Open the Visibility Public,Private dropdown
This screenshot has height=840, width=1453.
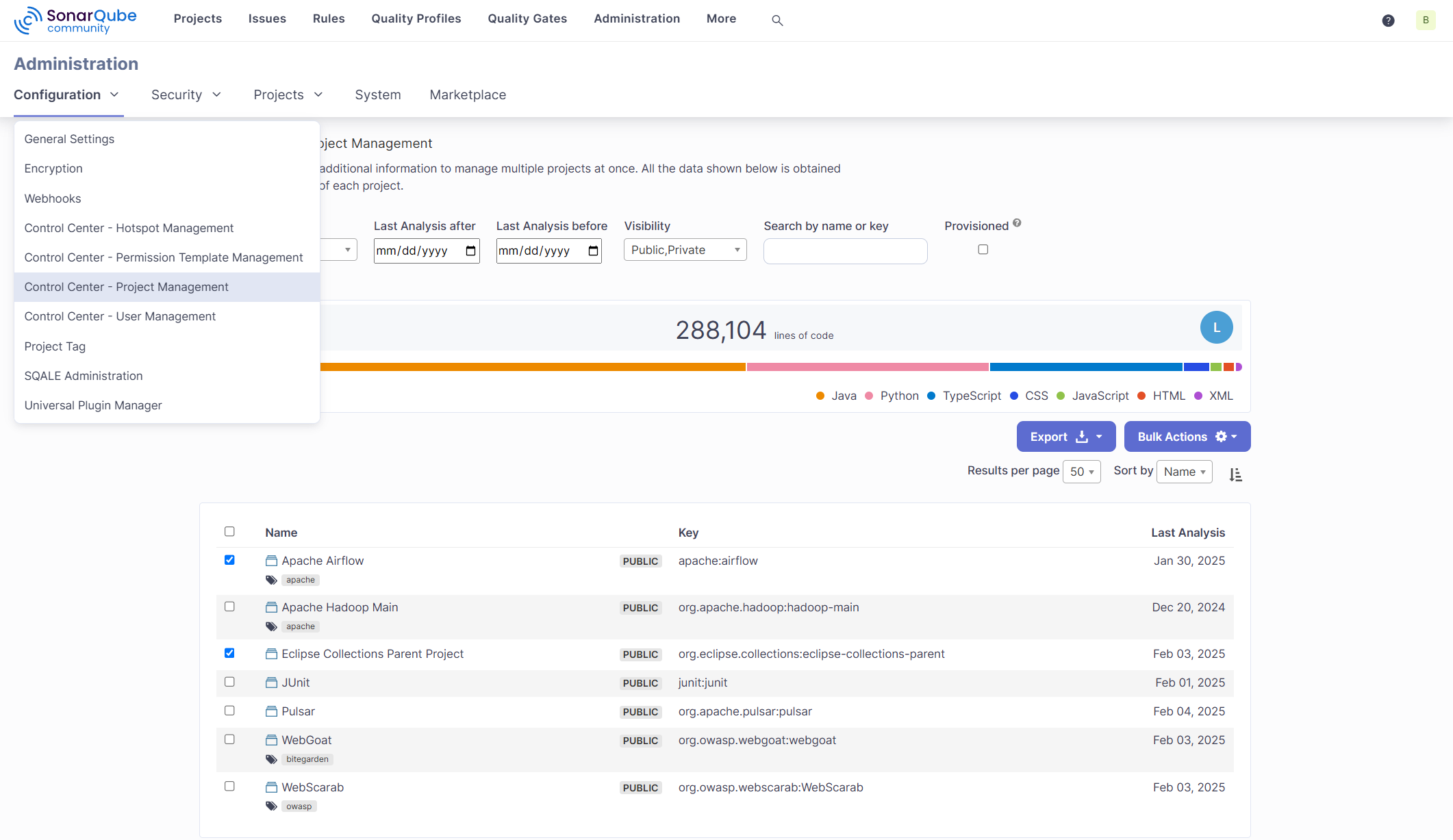(x=684, y=250)
